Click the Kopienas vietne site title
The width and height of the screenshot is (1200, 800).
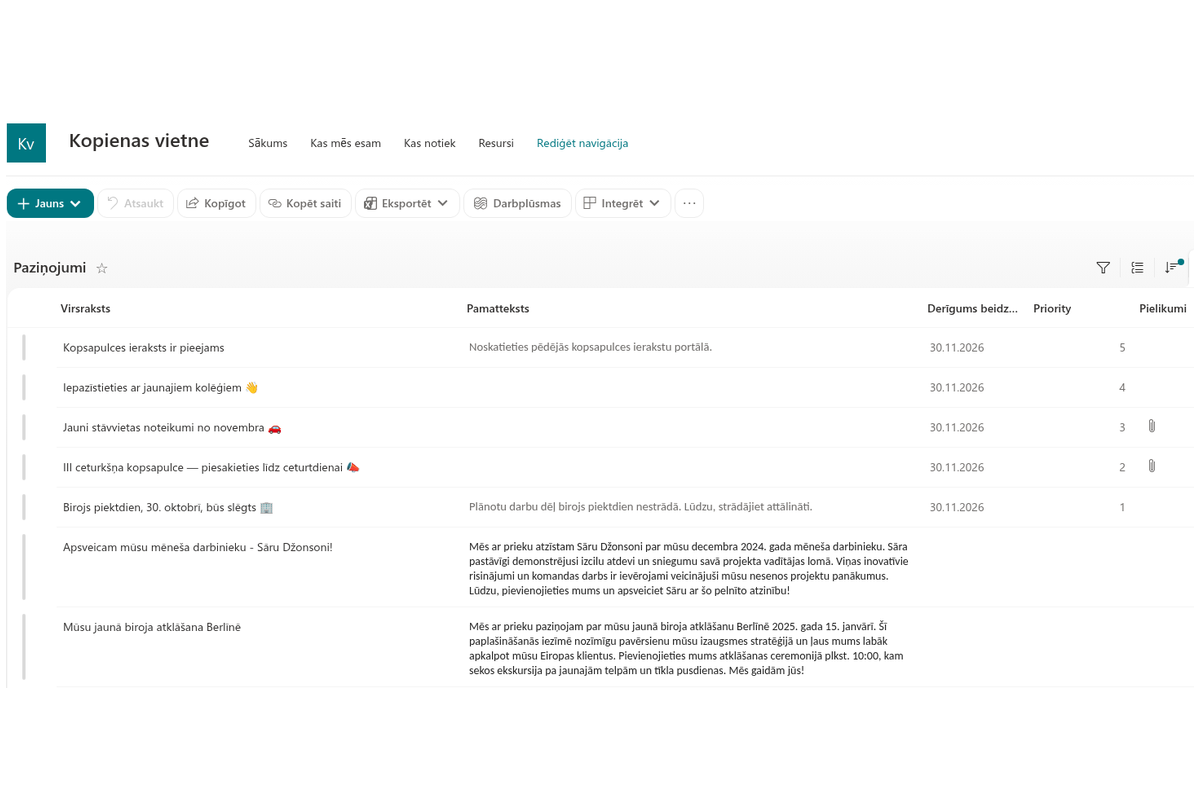click(x=139, y=141)
